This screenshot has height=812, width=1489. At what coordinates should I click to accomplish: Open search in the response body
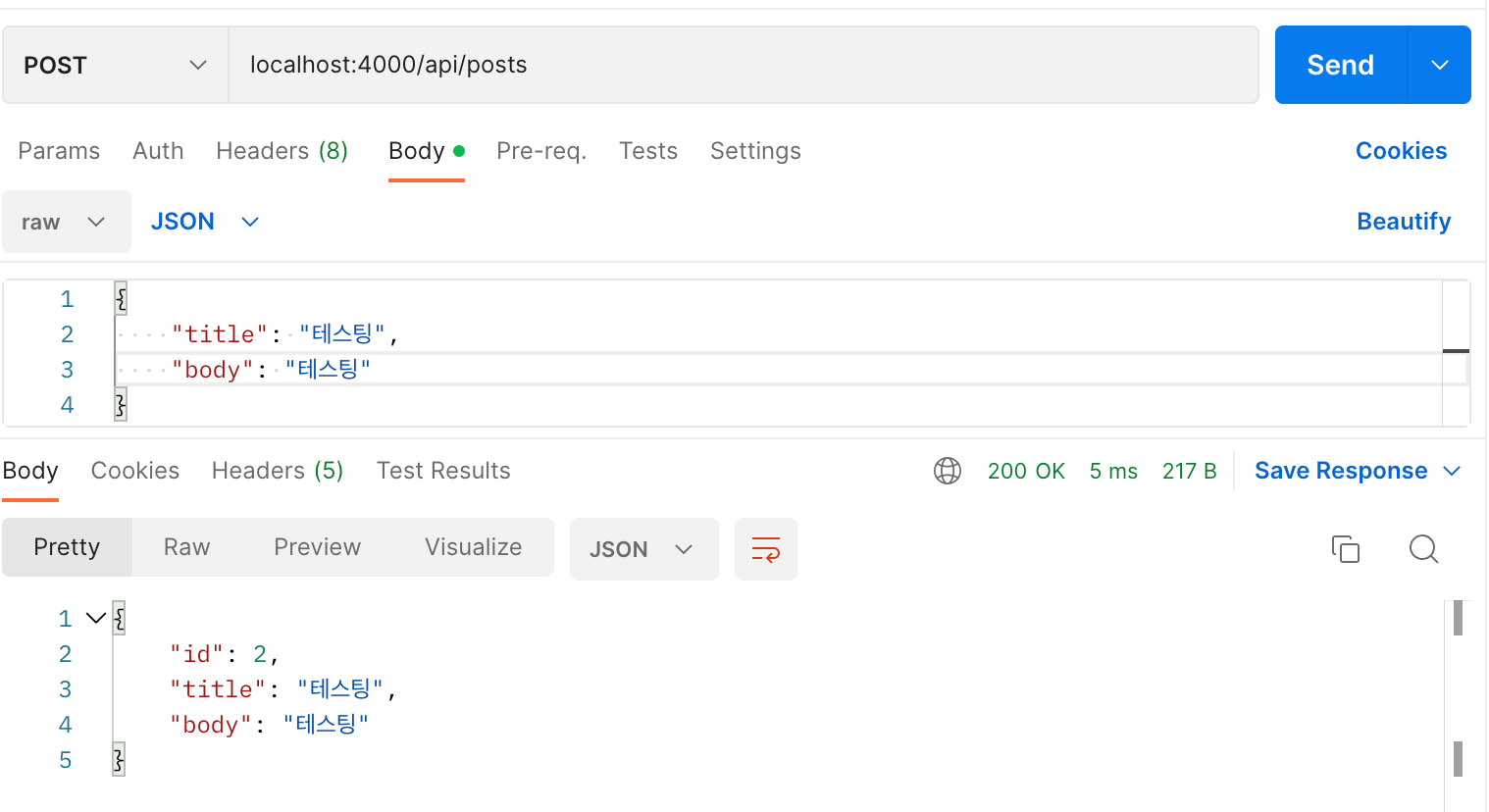[1423, 549]
